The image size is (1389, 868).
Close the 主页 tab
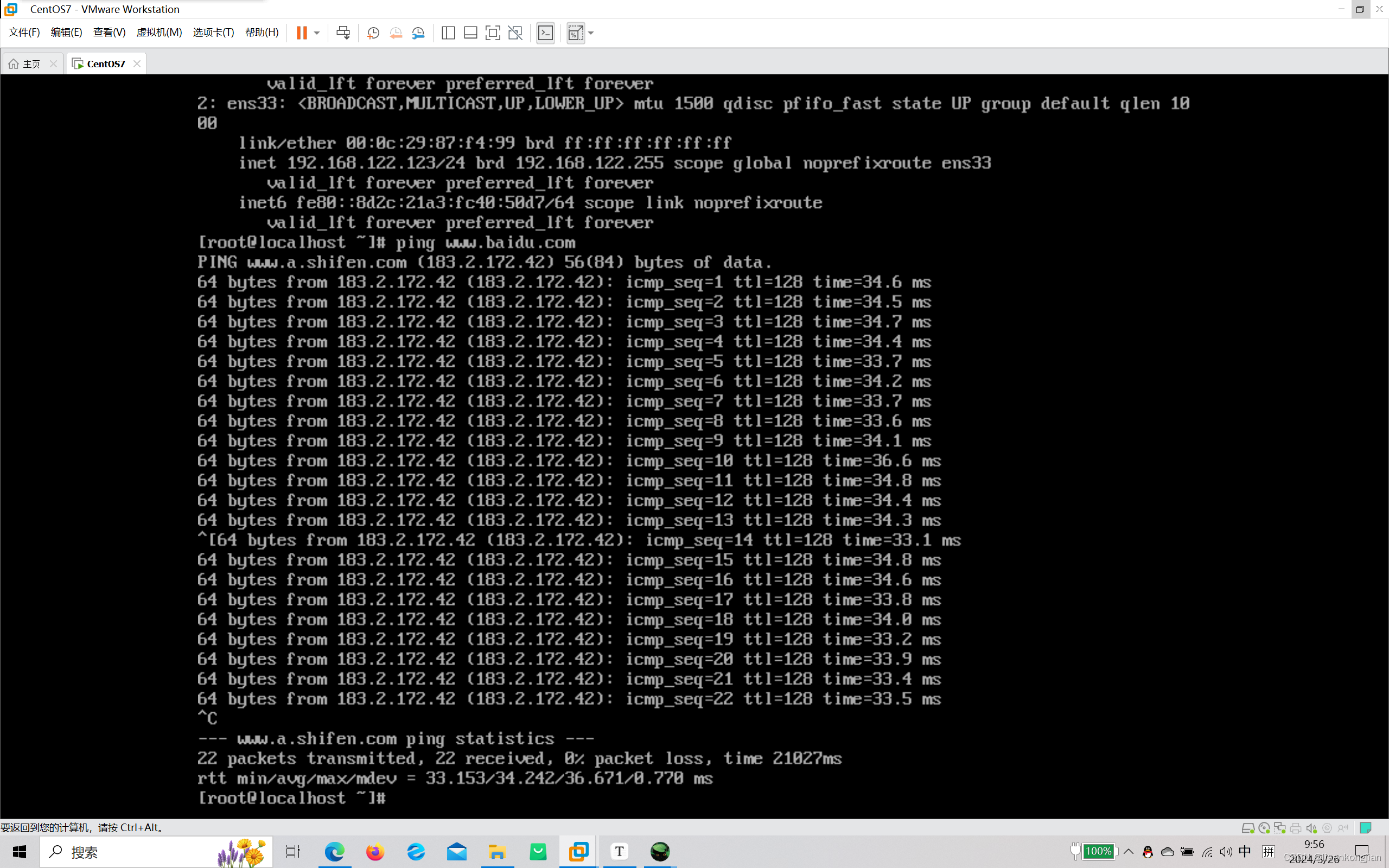(53, 63)
